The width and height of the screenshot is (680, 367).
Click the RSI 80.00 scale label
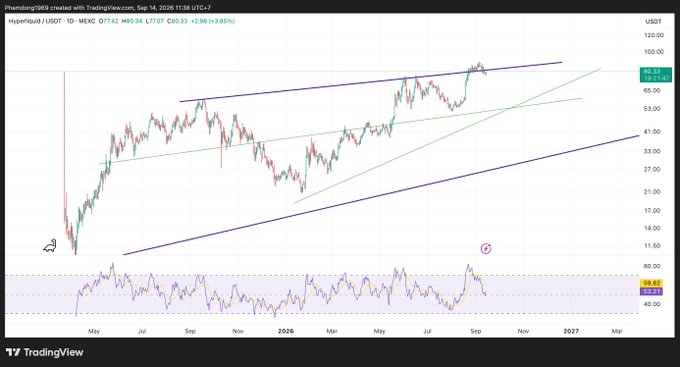pos(652,266)
